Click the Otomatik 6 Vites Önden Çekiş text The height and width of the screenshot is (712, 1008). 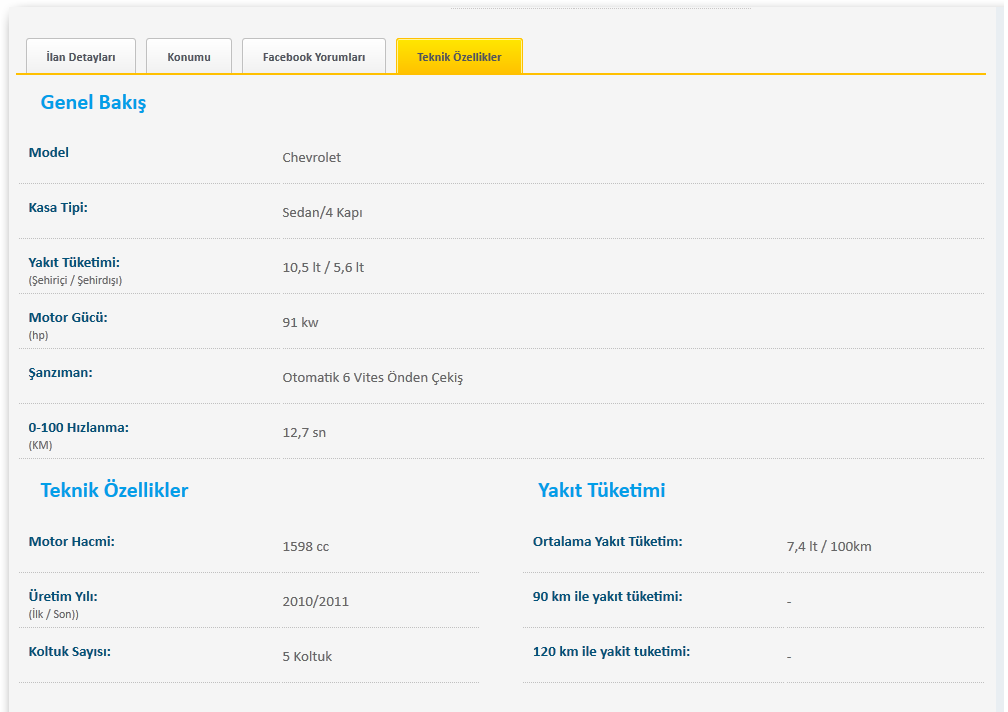372,378
